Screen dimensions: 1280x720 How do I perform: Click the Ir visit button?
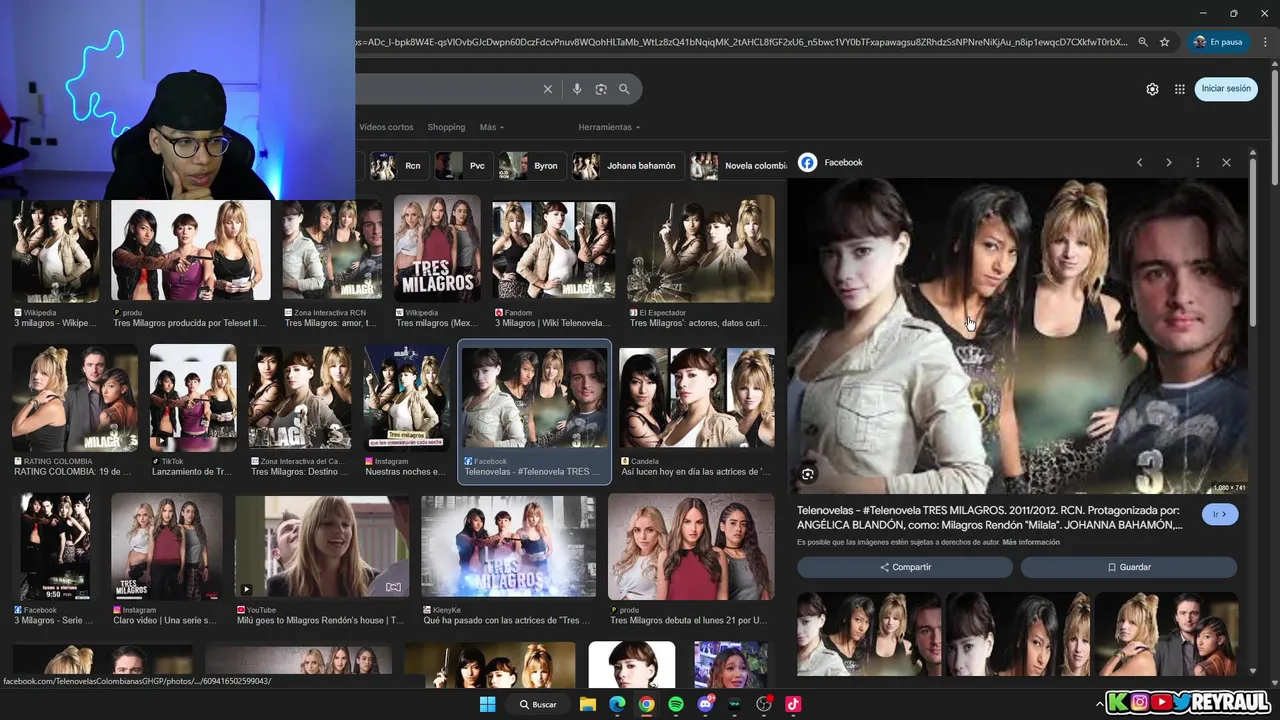coord(1220,514)
